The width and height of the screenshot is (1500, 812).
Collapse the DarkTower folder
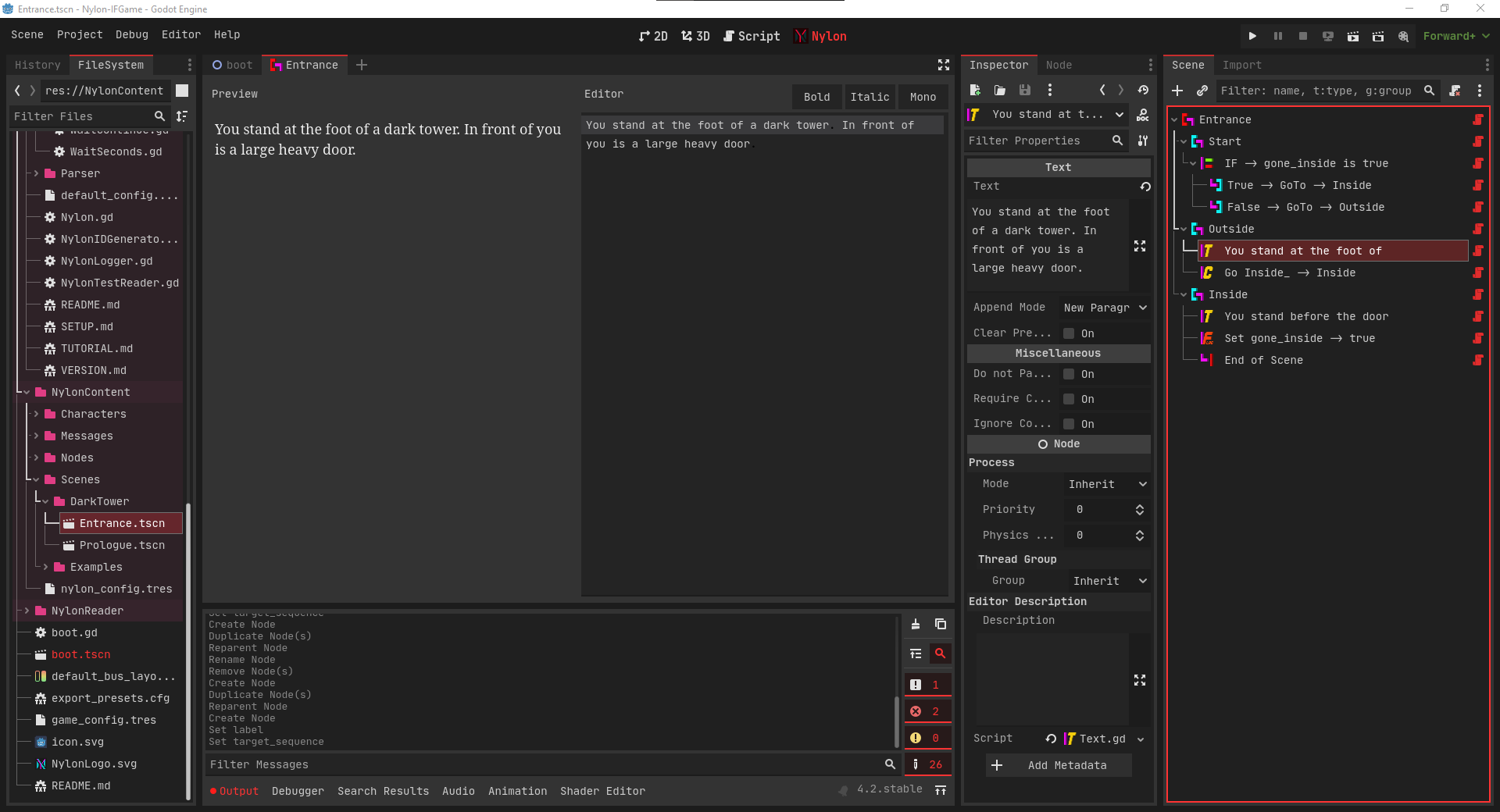pos(45,501)
